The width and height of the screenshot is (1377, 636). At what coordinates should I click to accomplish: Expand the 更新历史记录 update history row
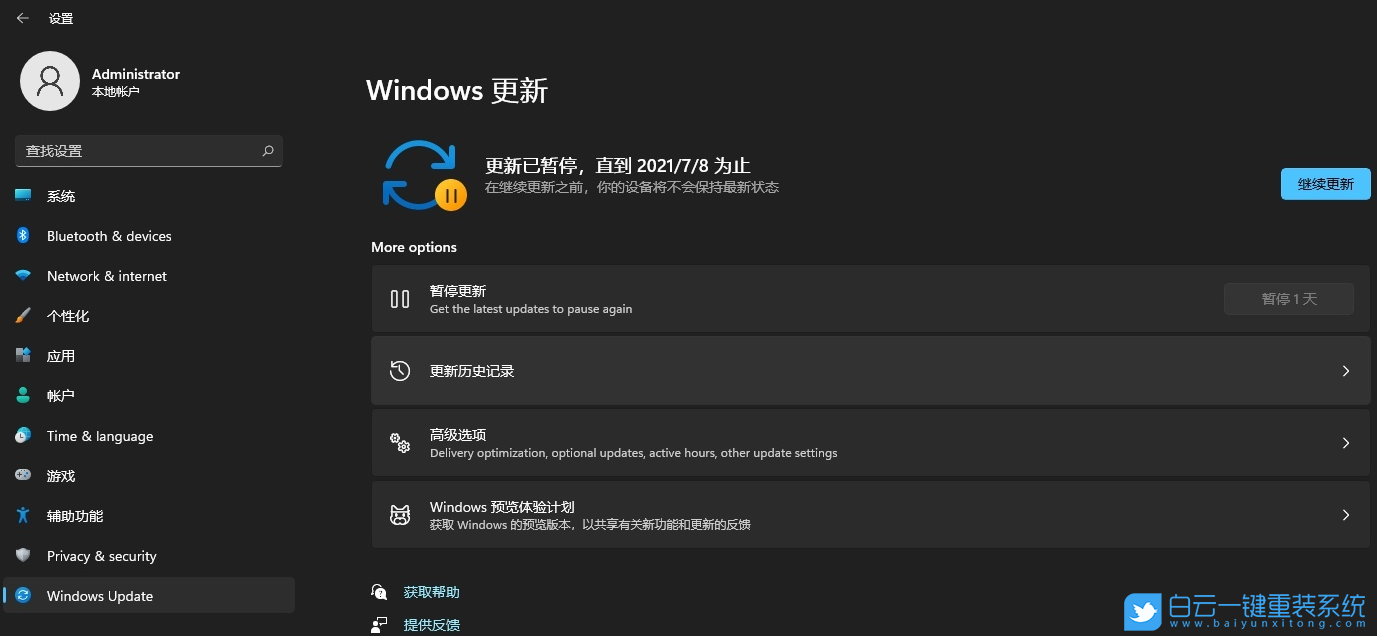coord(870,370)
